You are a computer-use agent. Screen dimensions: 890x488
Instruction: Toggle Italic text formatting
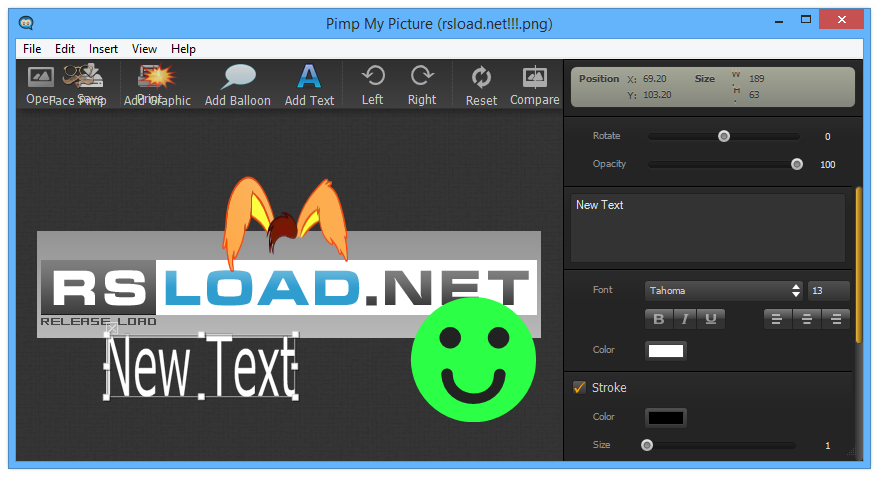pyautogui.click(x=685, y=319)
